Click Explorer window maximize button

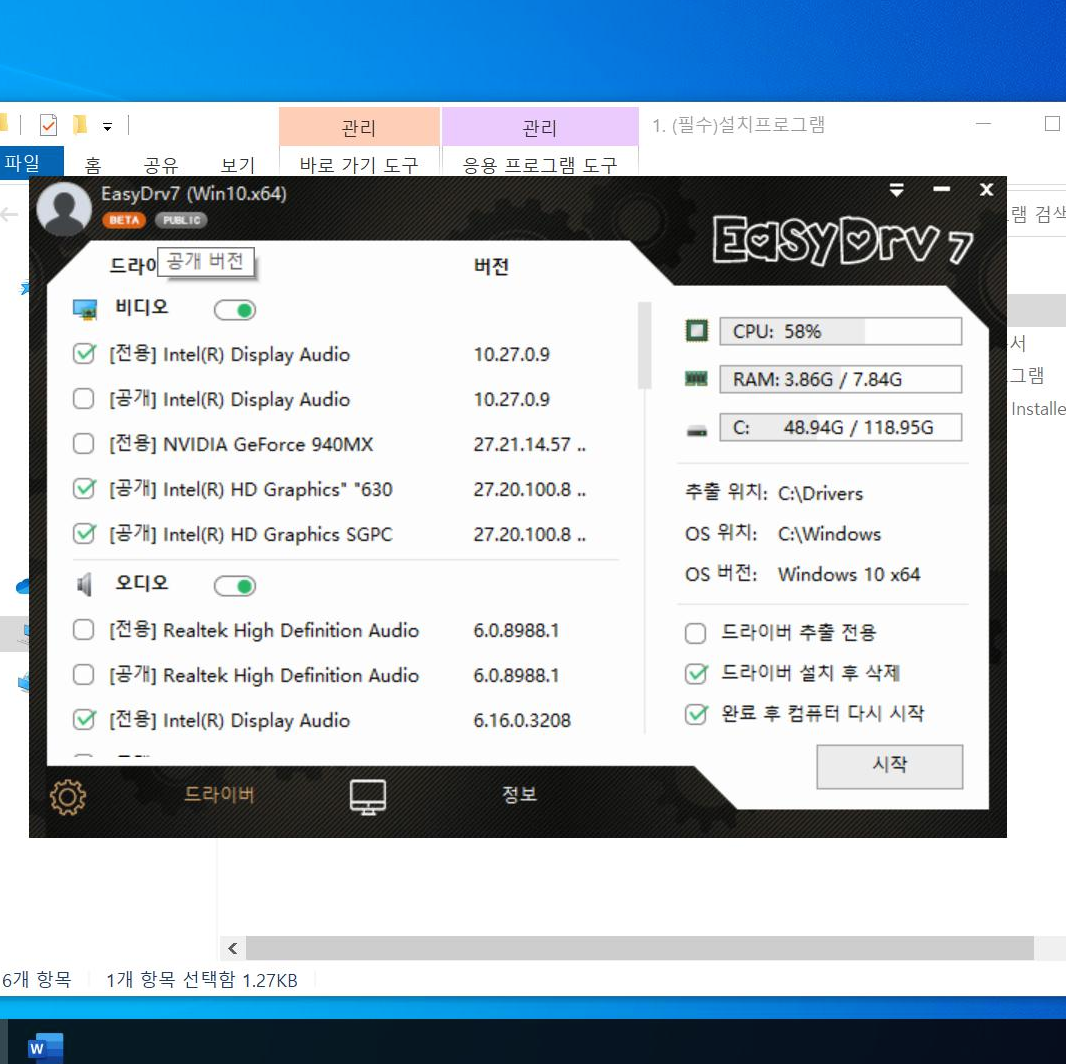tap(1052, 123)
